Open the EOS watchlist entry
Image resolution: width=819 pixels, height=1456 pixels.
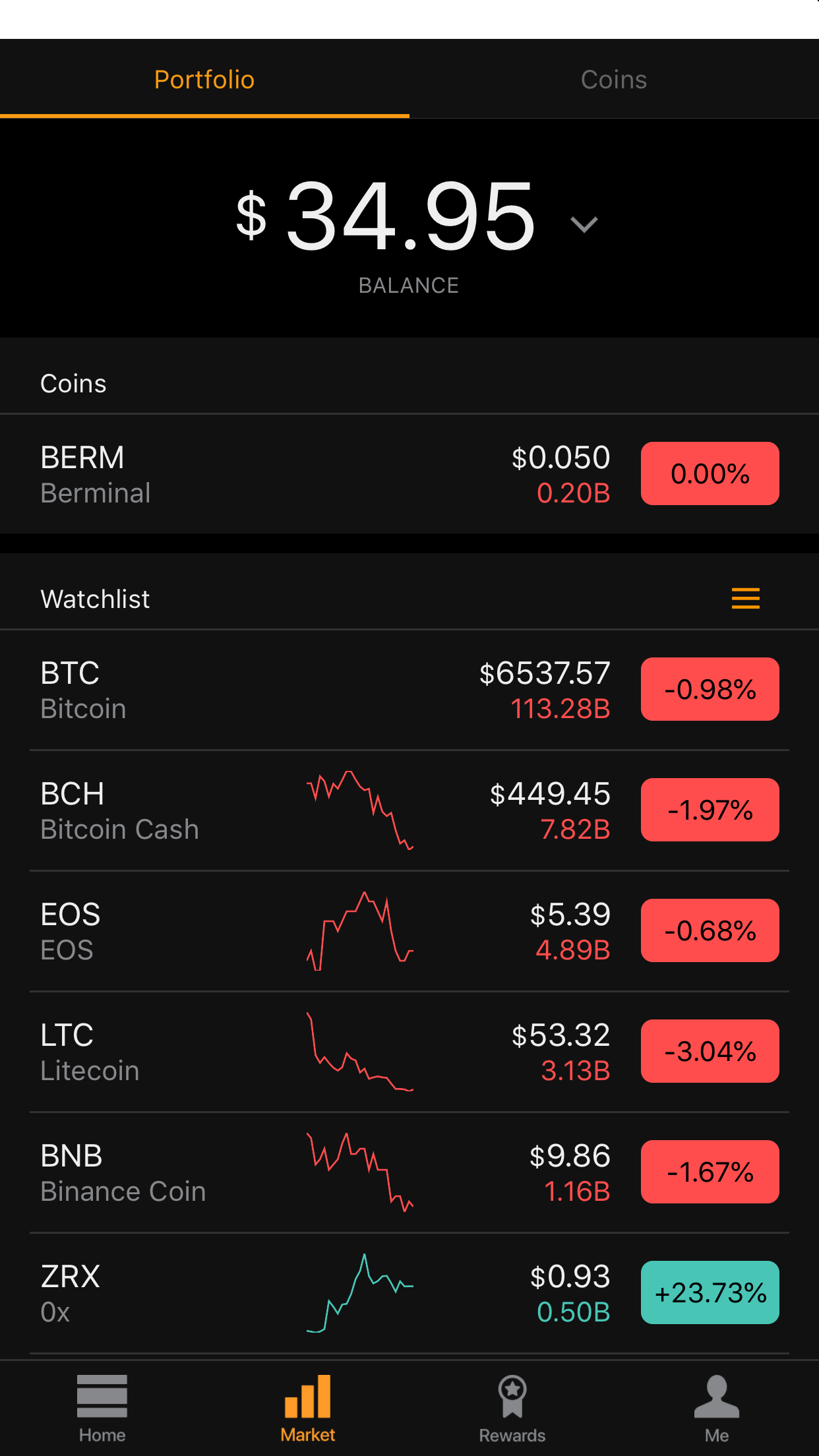coord(409,931)
